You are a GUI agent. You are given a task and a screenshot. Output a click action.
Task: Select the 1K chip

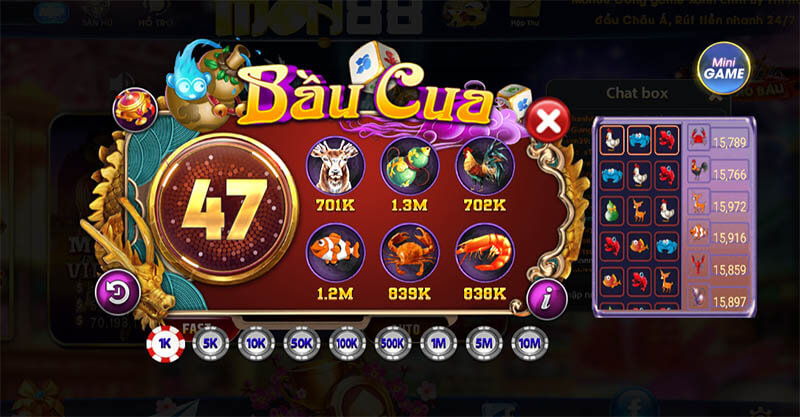(165, 345)
